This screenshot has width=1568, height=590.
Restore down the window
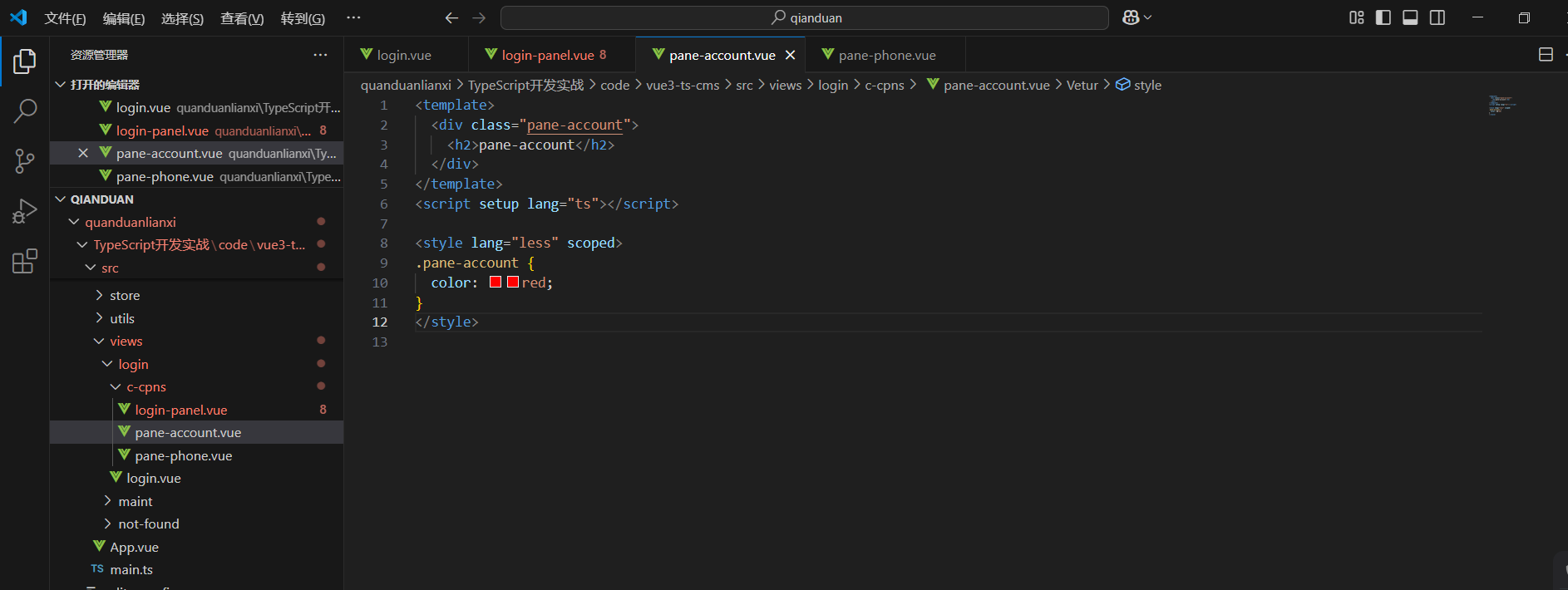(x=1524, y=17)
